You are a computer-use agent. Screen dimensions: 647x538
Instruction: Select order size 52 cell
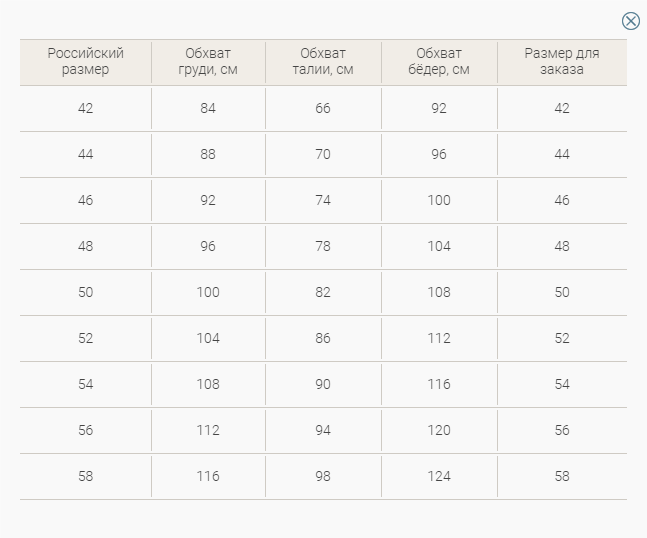coord(562,338)
